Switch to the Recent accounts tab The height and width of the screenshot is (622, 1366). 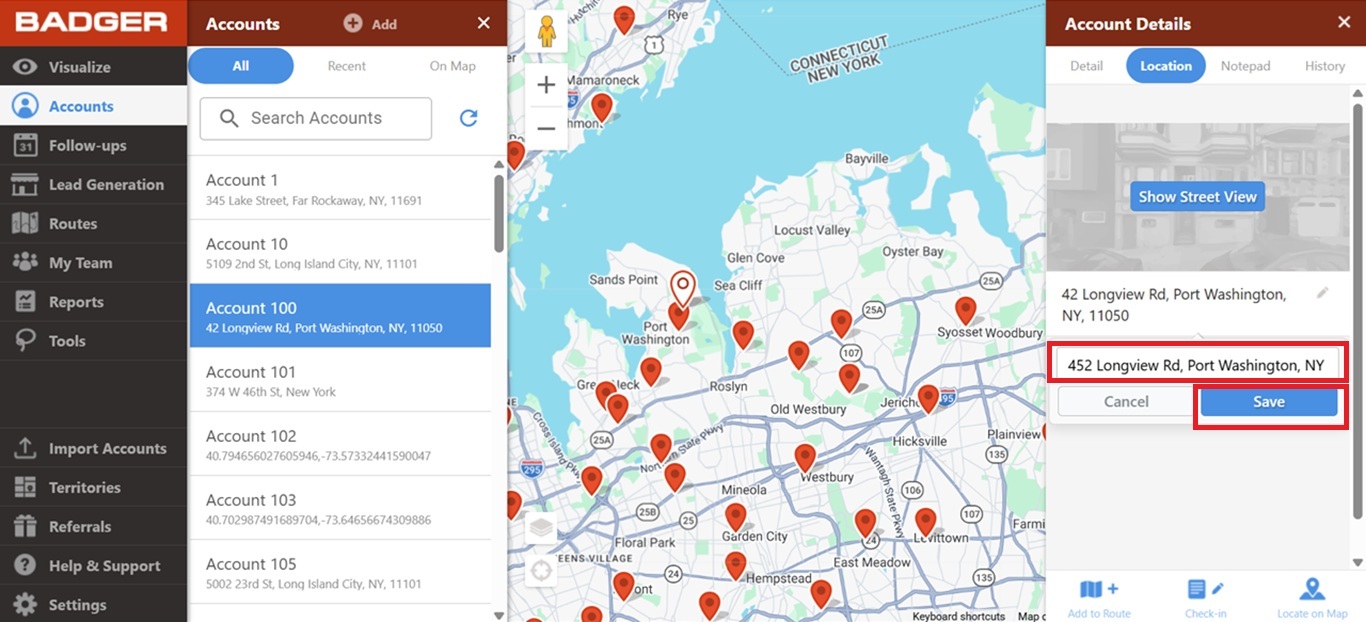tap(347, 66)
